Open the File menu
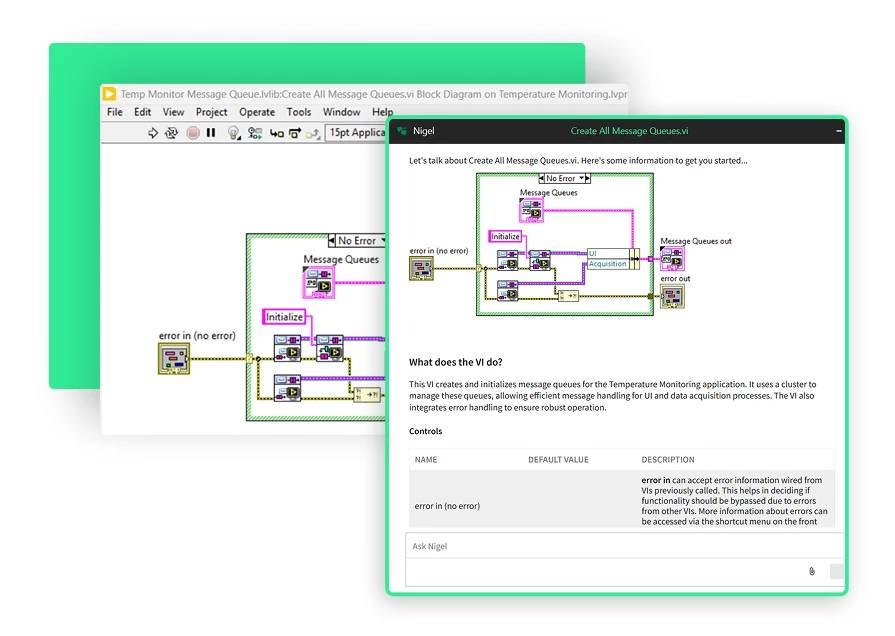 [x=115, y=112]
